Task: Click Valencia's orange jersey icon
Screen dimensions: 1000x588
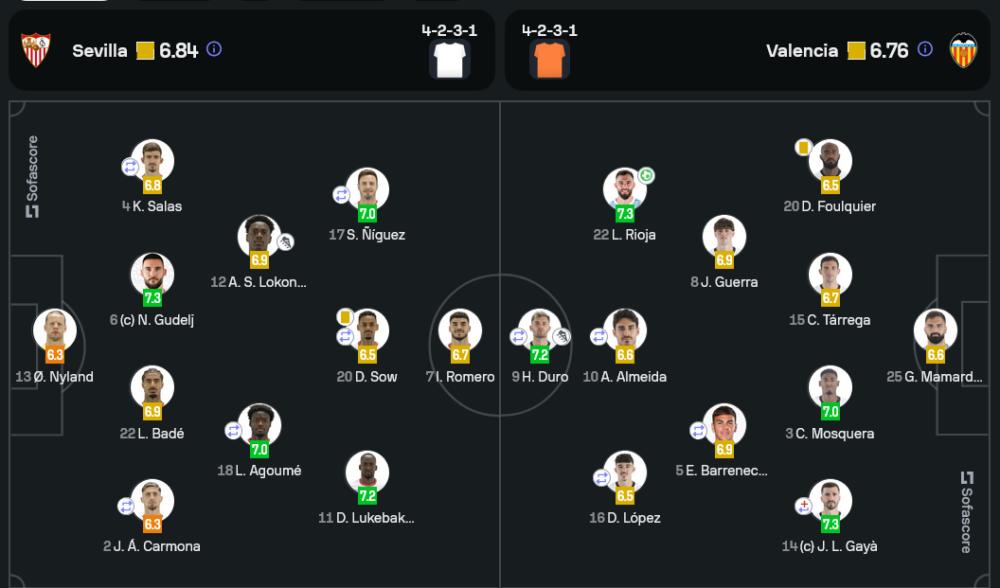Action: tap(549, 60)
